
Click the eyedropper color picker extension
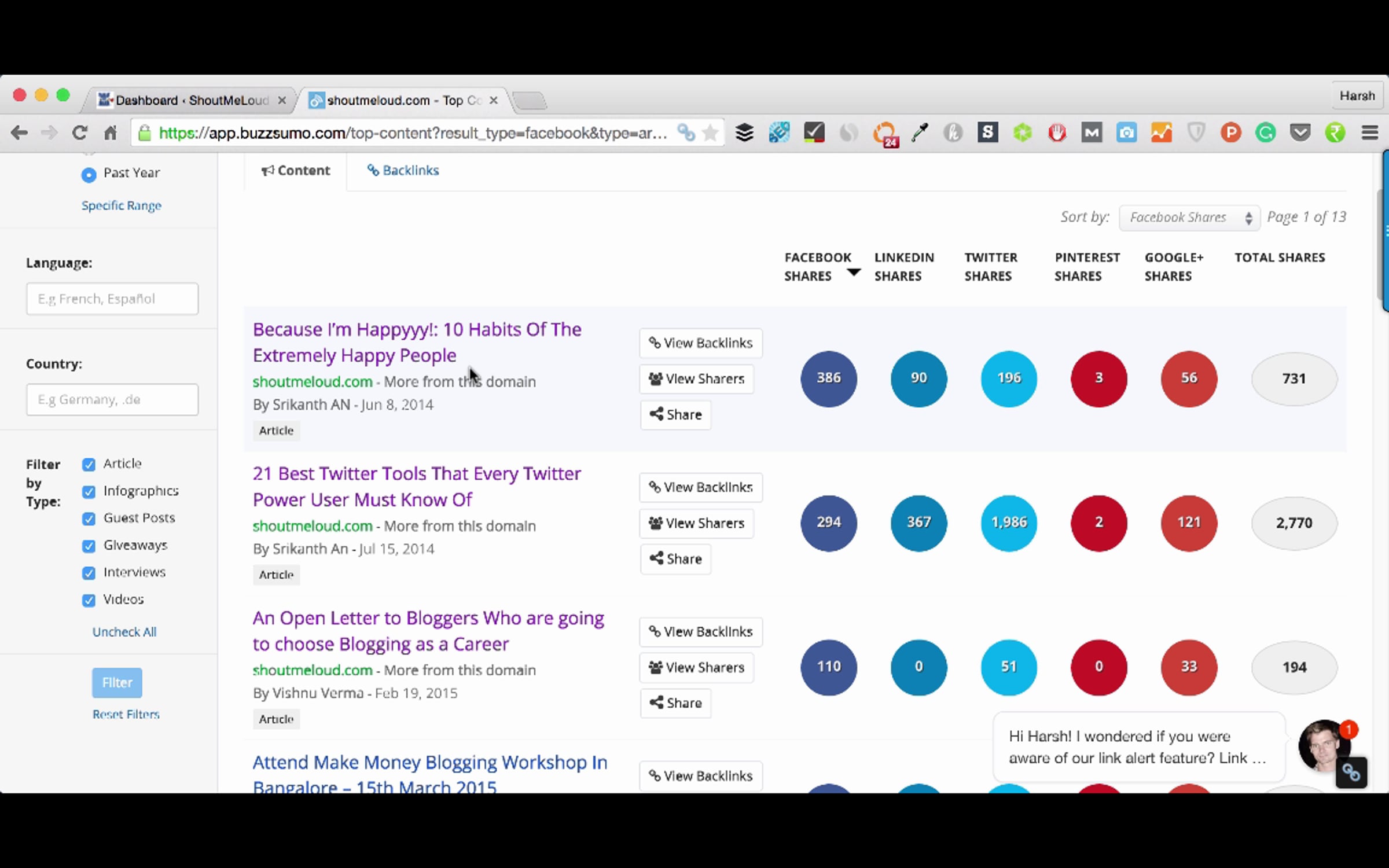point(919,133)
